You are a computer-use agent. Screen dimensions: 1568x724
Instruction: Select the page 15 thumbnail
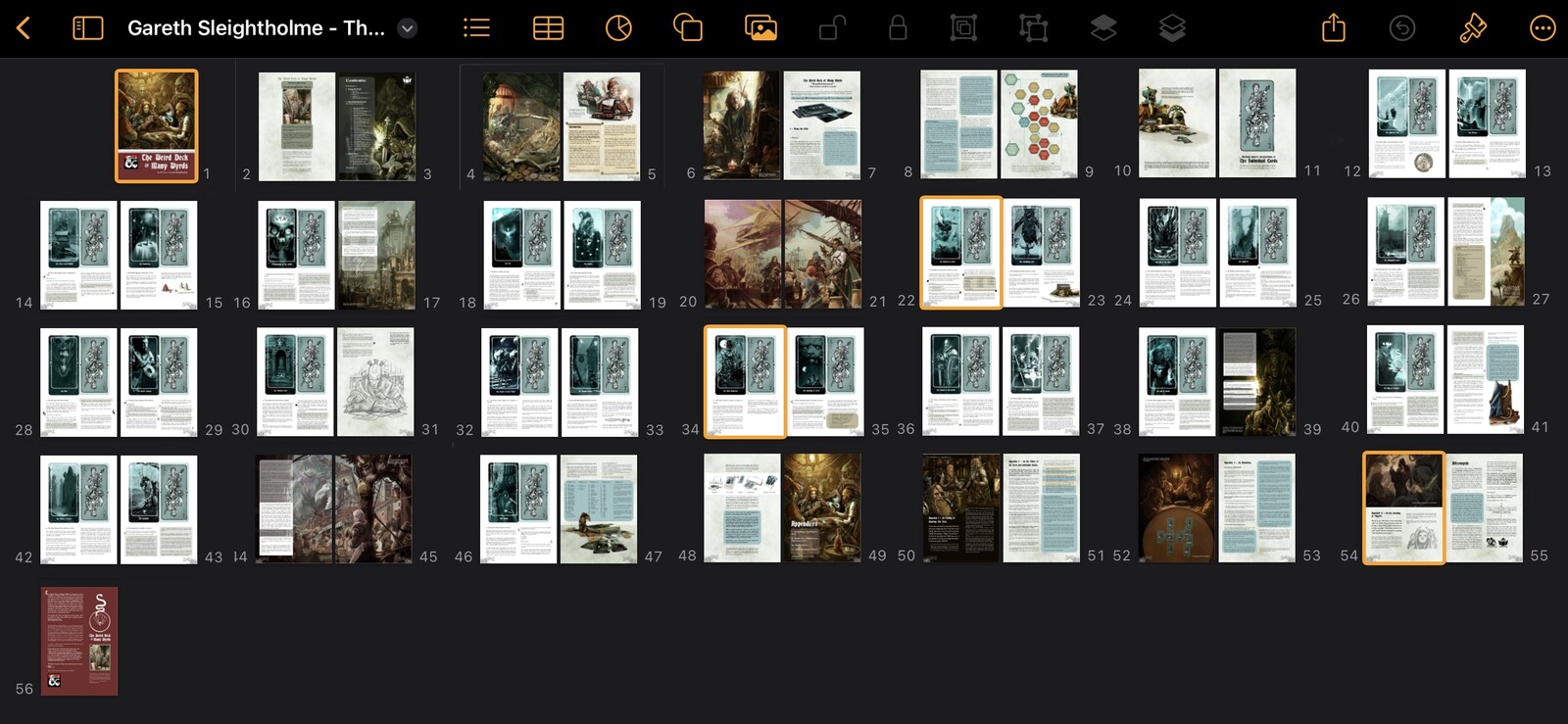[x=159, y=256]
